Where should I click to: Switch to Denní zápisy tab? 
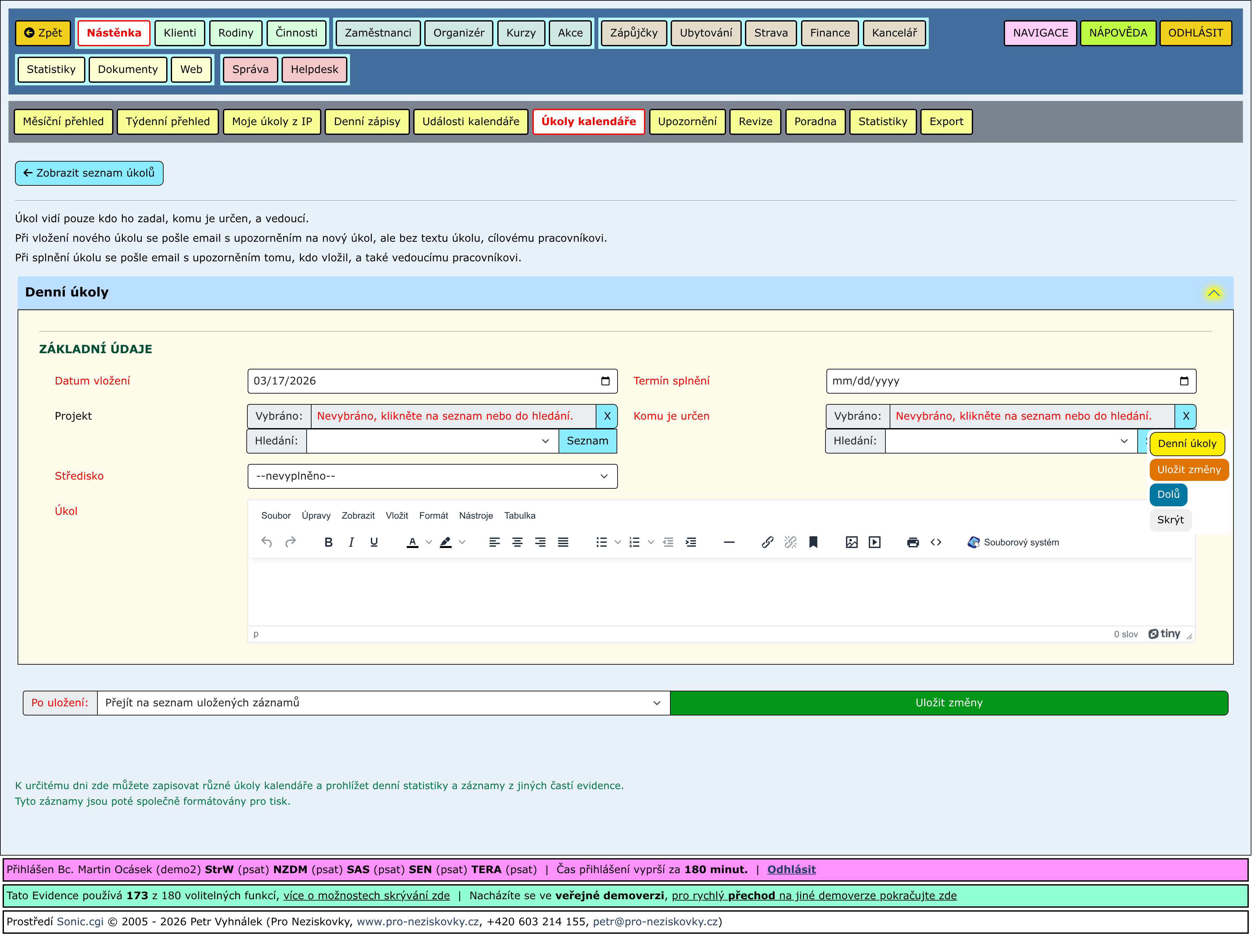point(367,121)
